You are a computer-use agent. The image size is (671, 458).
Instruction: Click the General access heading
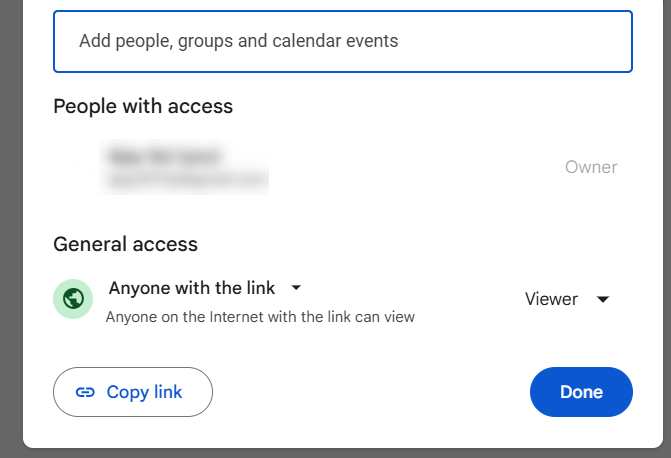[125, 244]
